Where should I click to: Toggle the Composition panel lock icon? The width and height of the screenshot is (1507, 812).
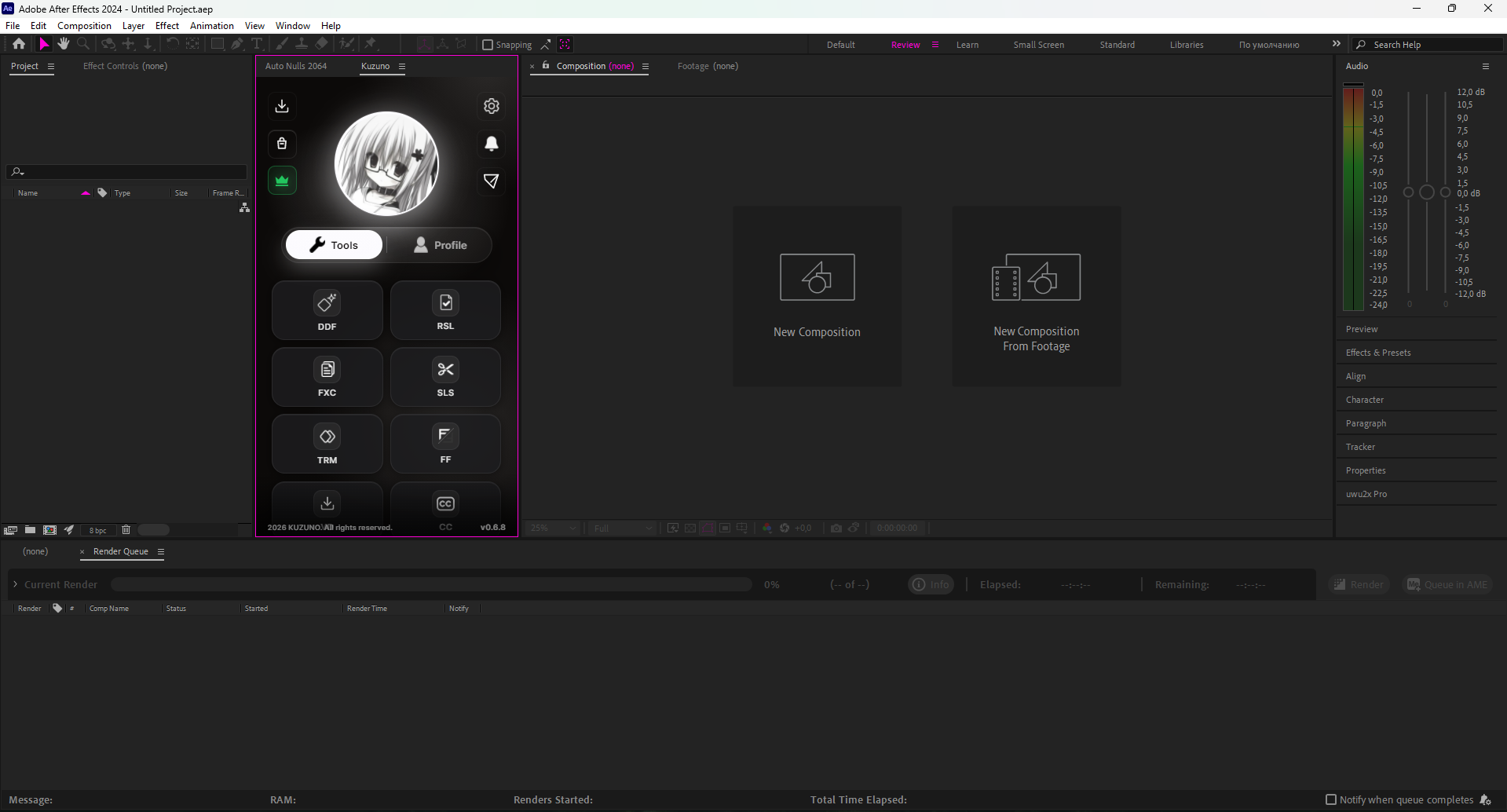tap(546, 66)
